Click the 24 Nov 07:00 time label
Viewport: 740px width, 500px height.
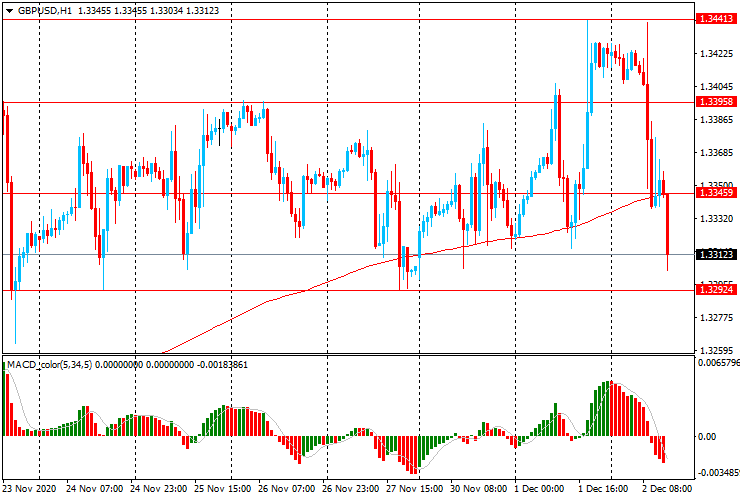click(94, 489)
